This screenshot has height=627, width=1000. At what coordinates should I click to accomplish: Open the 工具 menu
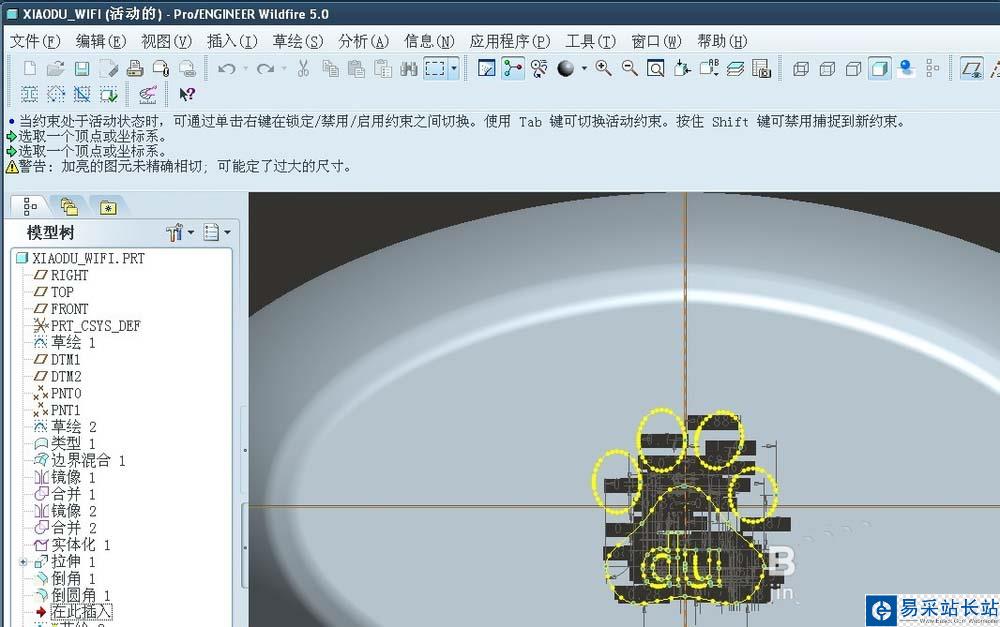coord(591,41)
